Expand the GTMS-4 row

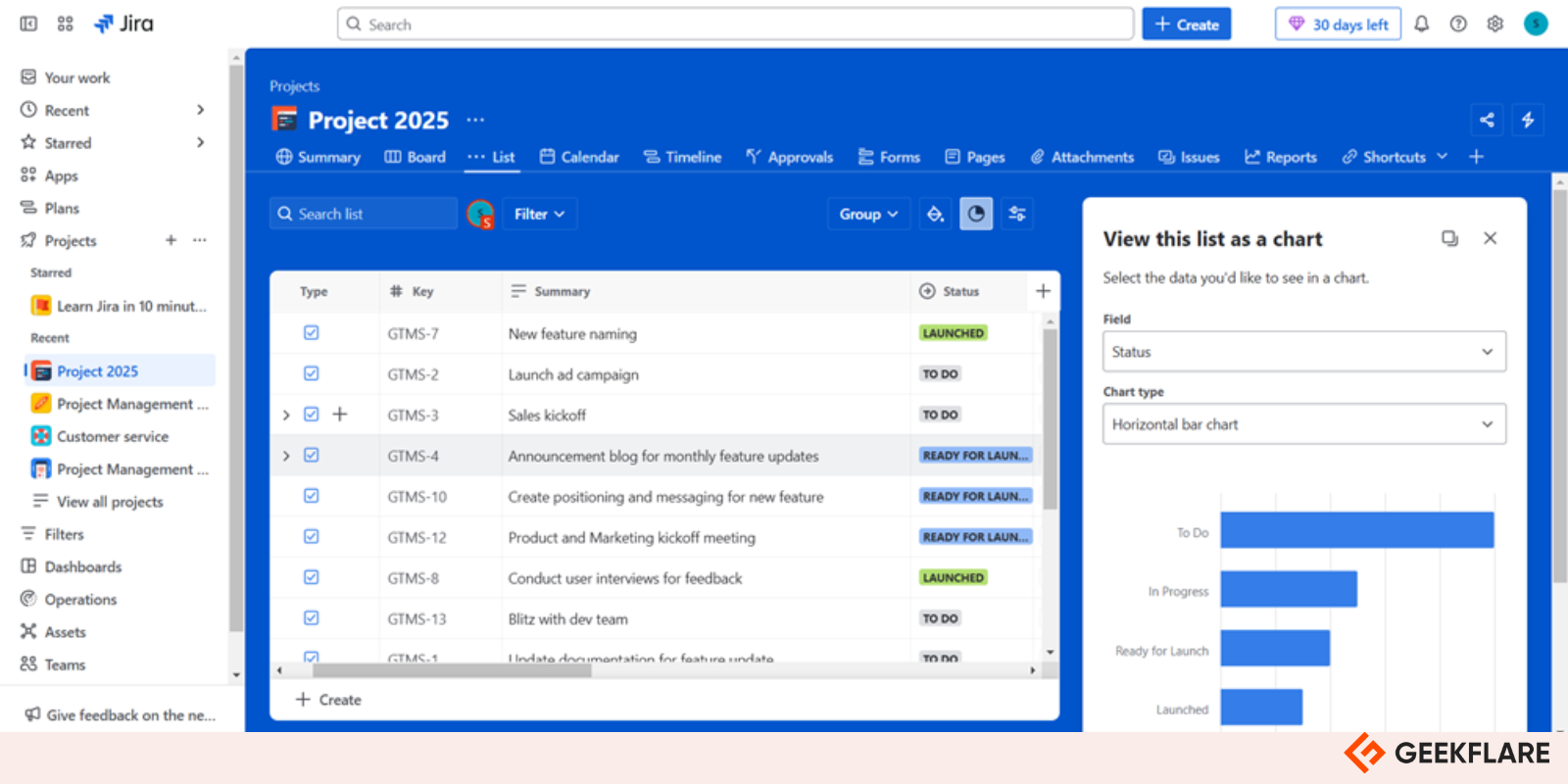286,456
